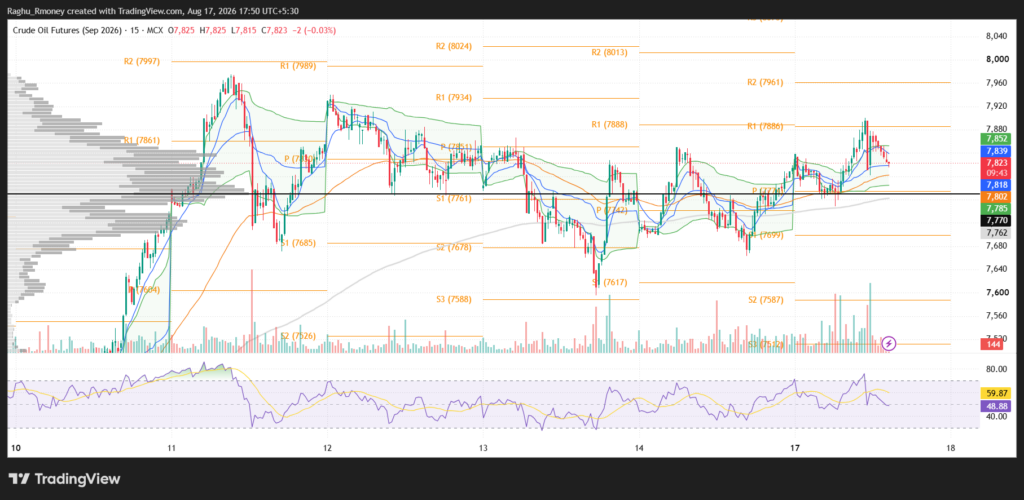
Task: Click date 17 on the time axis
Action: coord(795,448)
